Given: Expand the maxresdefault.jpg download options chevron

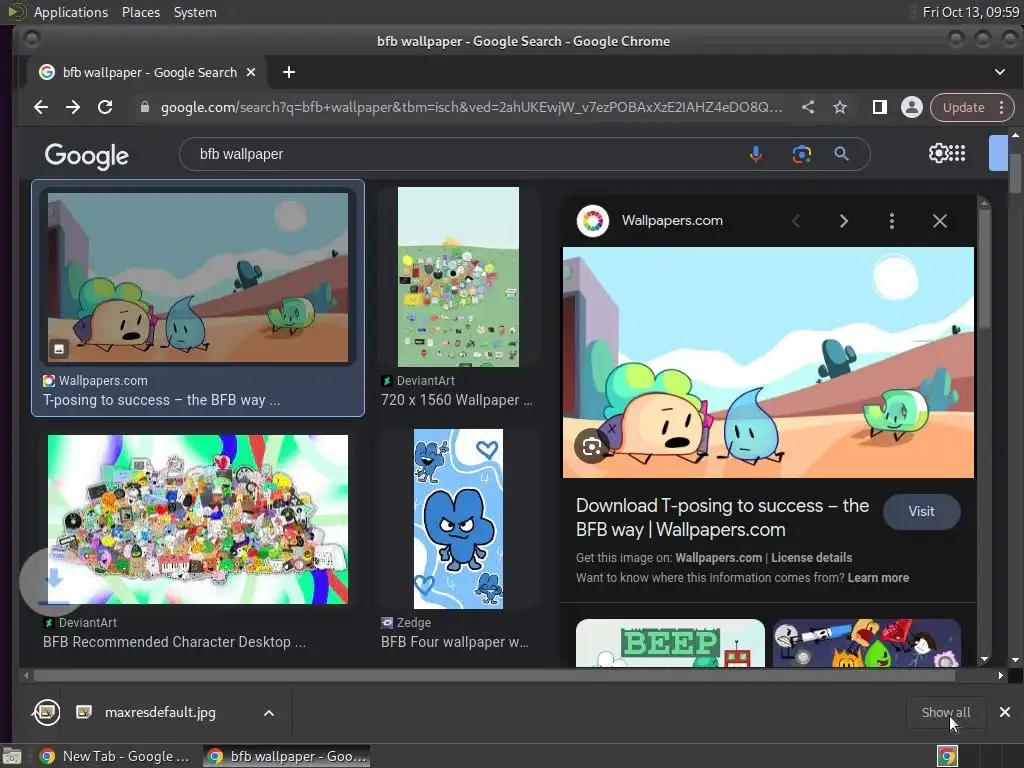Looking at the screenshot, I should point(268,712).
